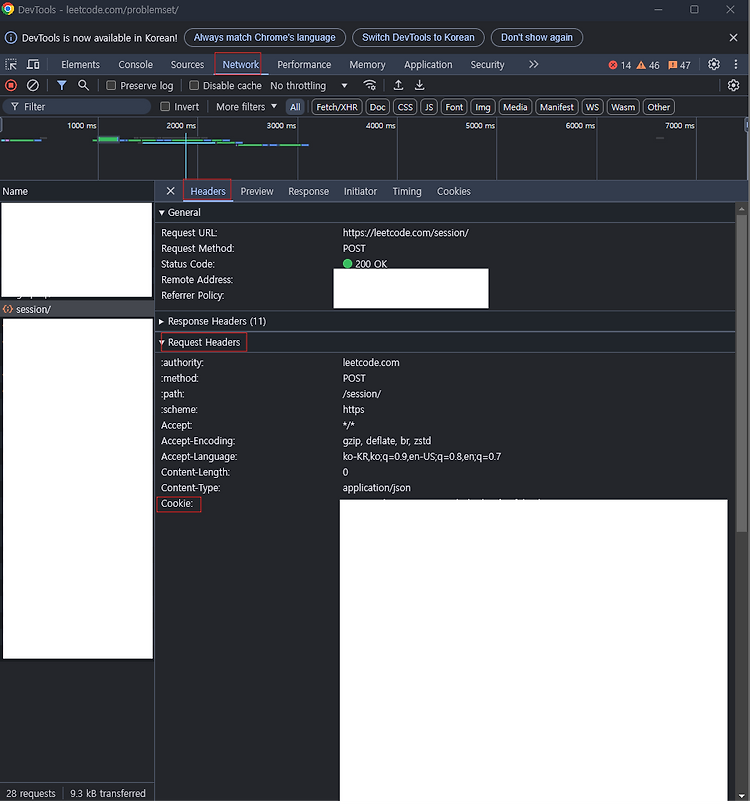Open the network search magnifier
Image resolution: width=750 pixels, height=804 pixels.
click(83, 86)
